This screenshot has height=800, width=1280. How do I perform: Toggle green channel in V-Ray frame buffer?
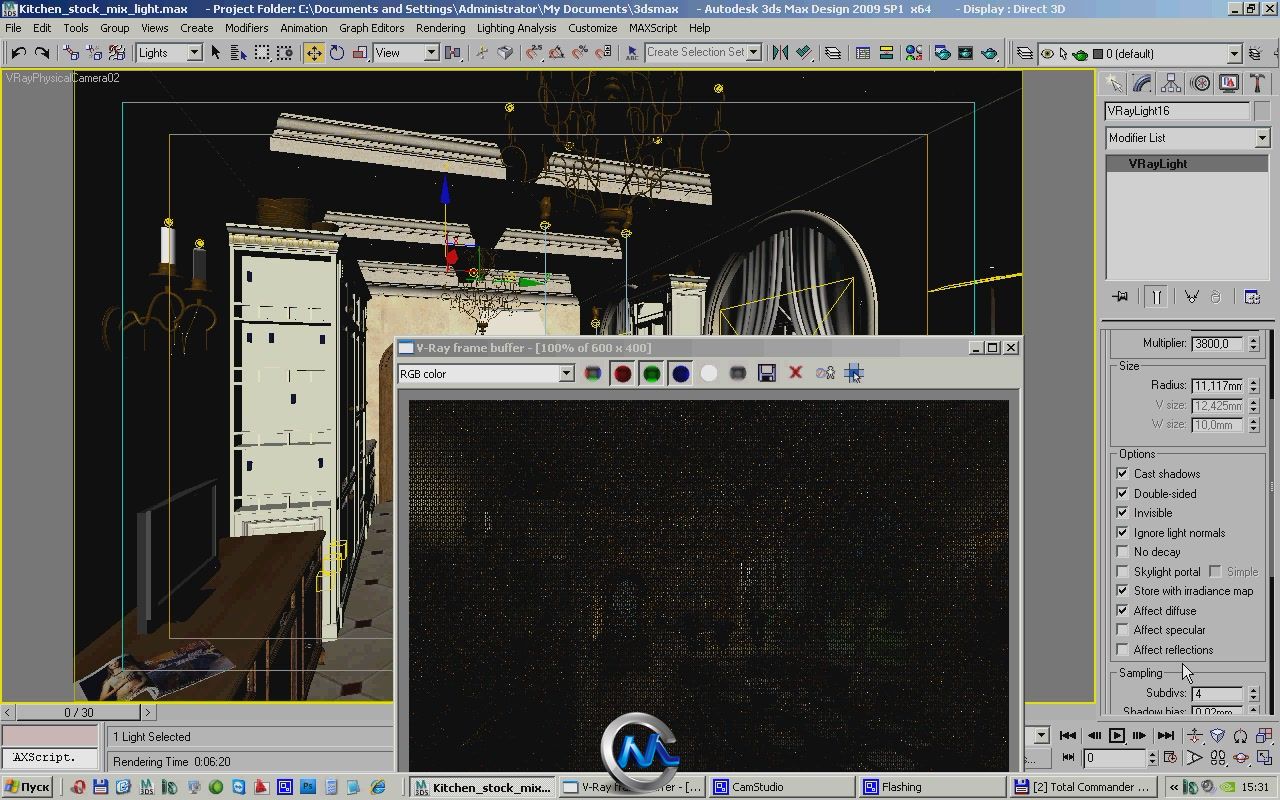tap(651, 373)
